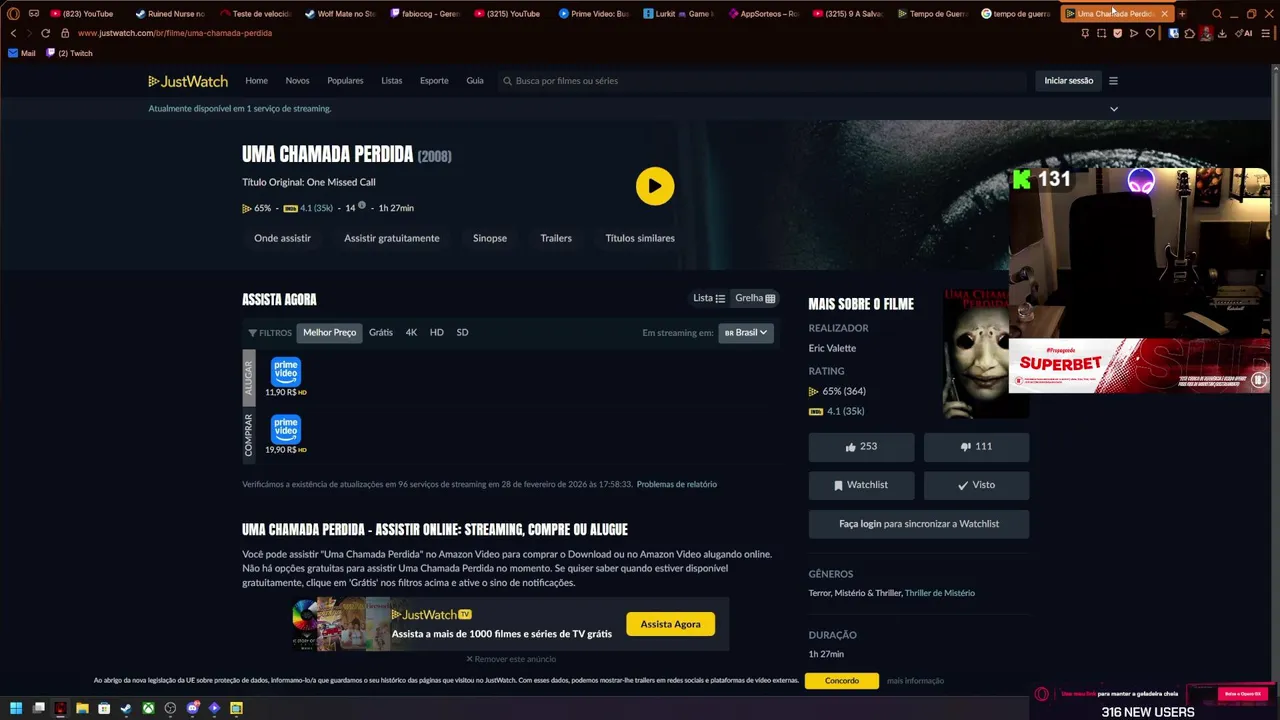Open the hamburger menu beside Iniciar sessão
This screenshot has height=720, width=1280.
[x=1113, y=81]
